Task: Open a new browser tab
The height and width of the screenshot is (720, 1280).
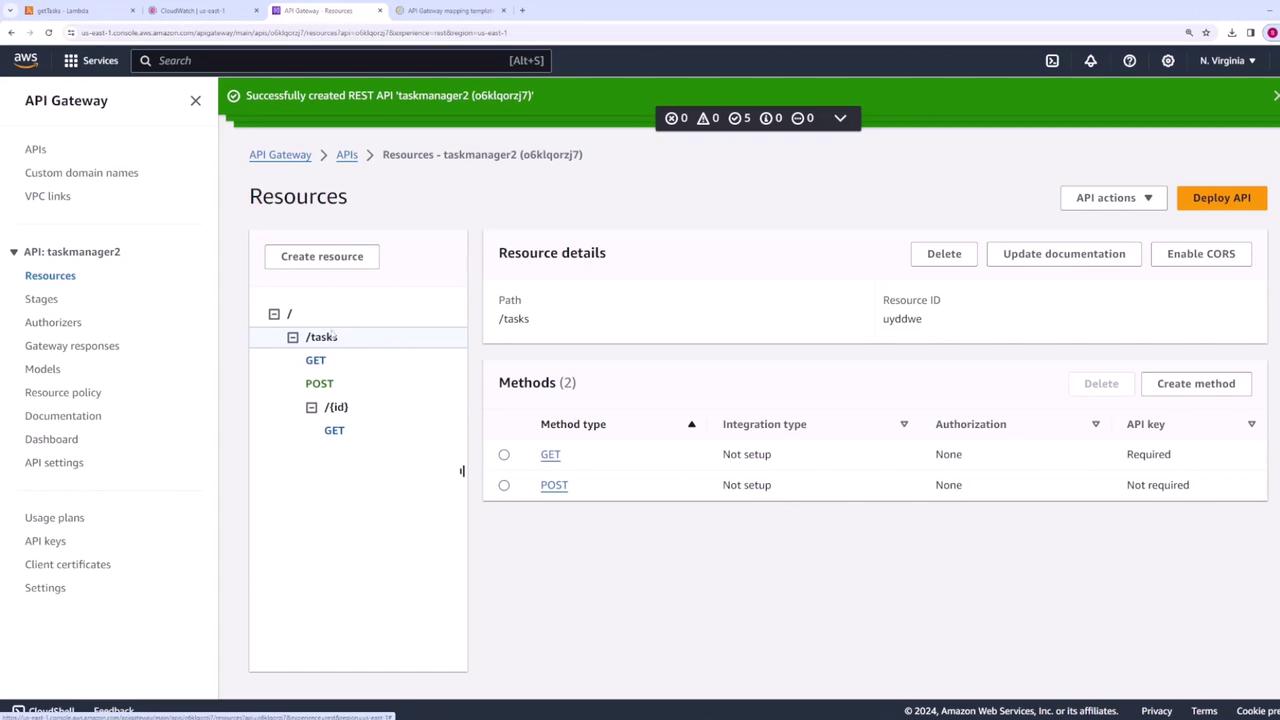Action: [x=522, y=10]
